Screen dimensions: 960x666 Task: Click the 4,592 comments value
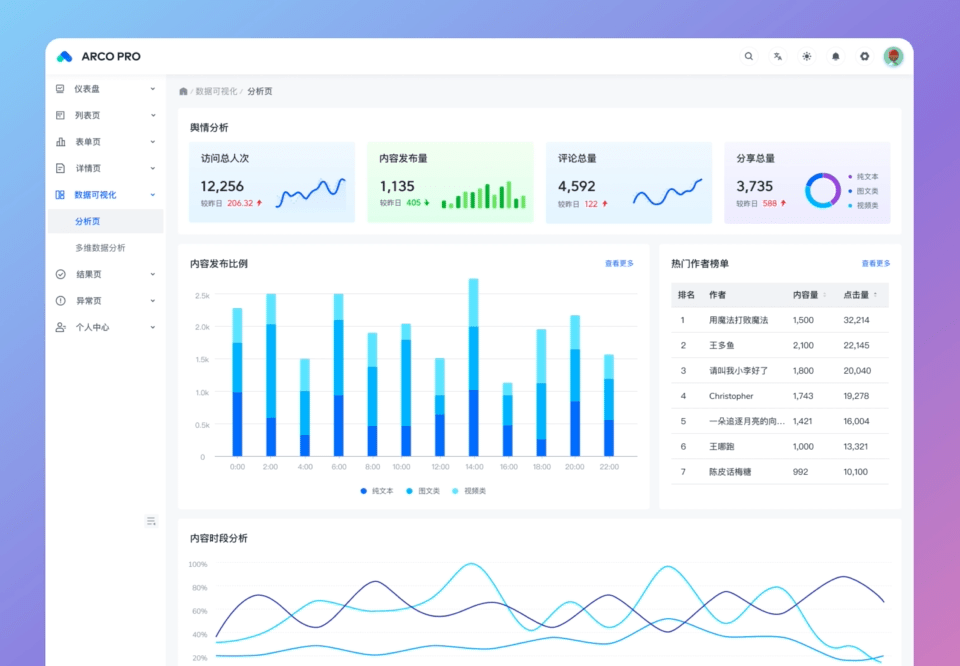coord(577,186)
